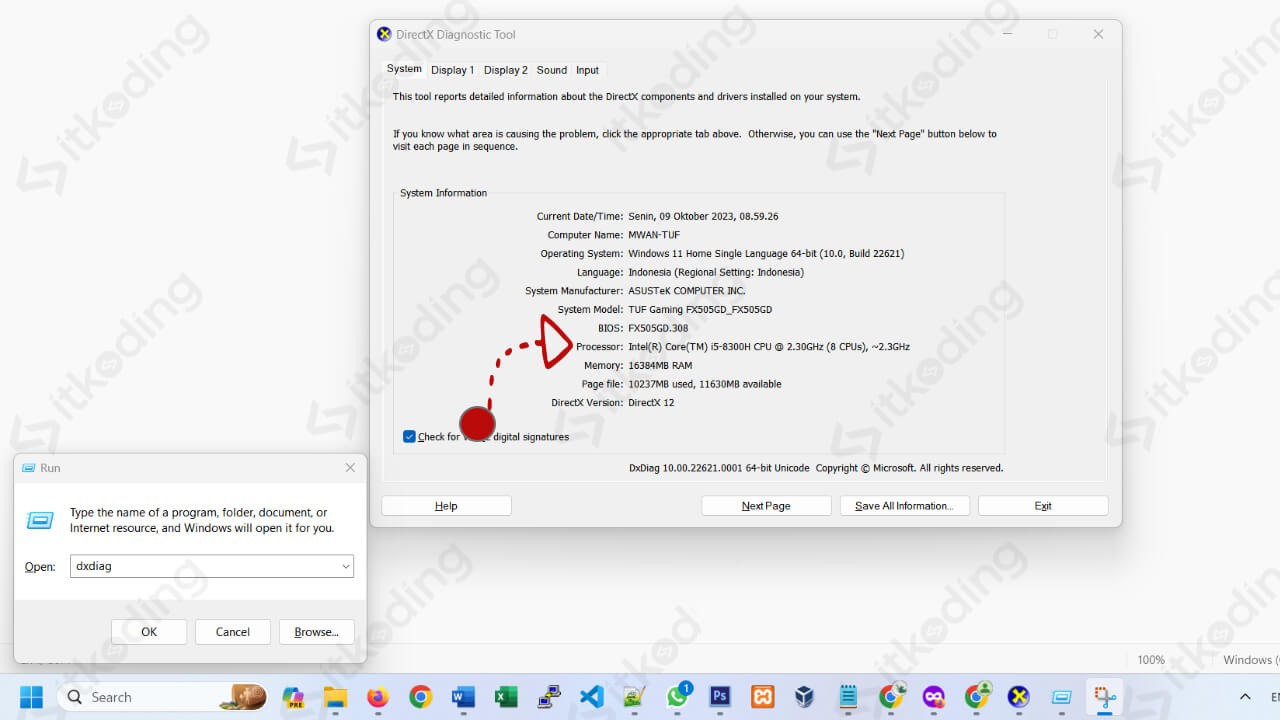Switch to the Run dialog taskbar icon
The width and height of the screenshot is (1280, 720).
(x=1062, y=697)
